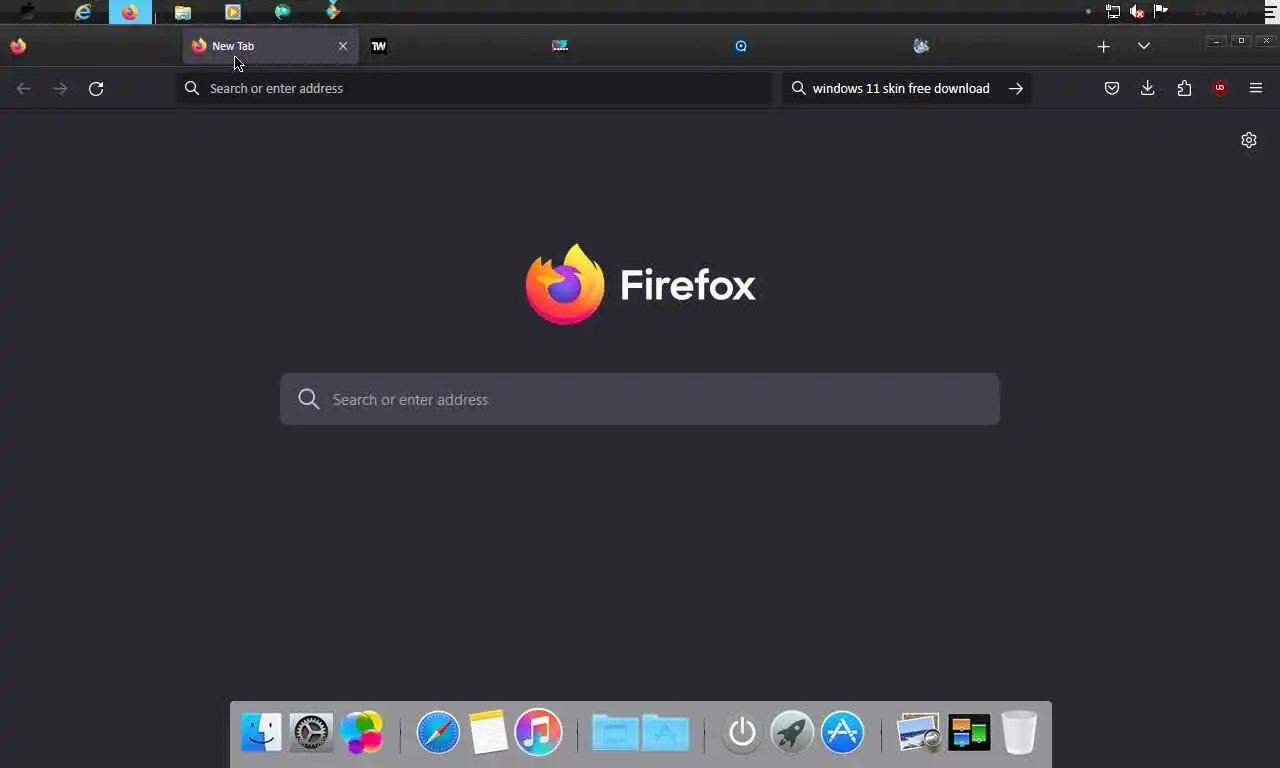
Task: Personalize new tab with gear icon
Action: click(1249, 140)
